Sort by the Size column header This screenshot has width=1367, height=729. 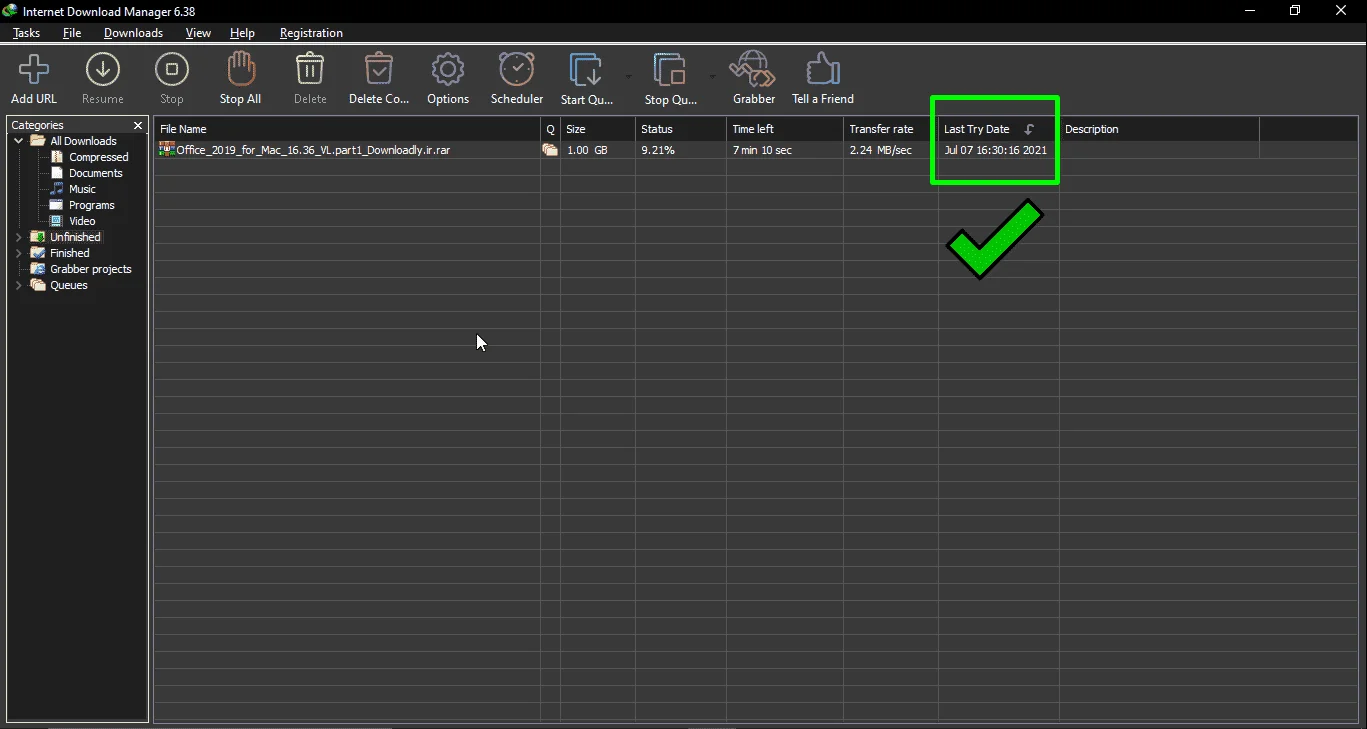598,129
